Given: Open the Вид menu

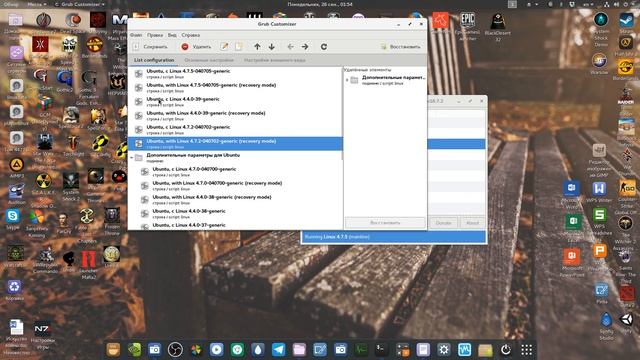Looking at the screenshot, I should [x=172, y=35].
